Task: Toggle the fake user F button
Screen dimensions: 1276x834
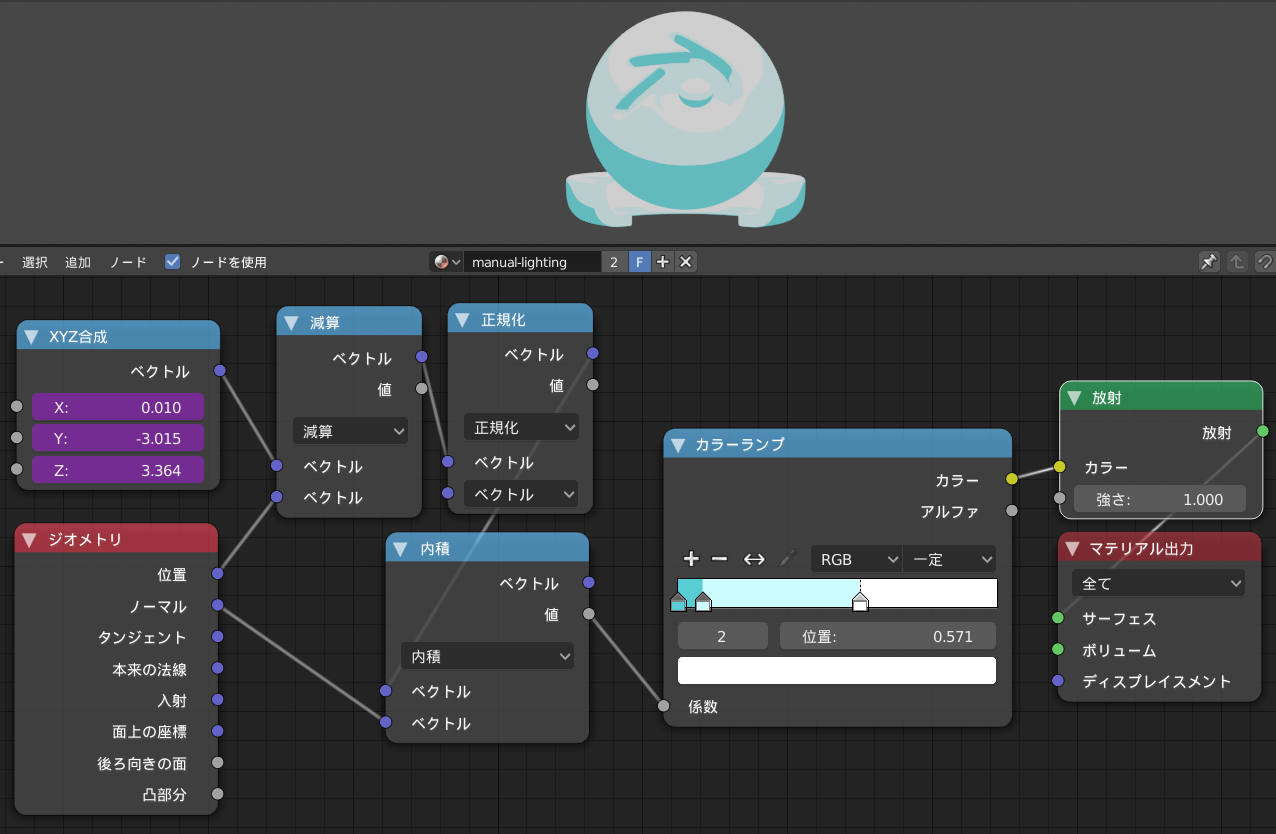Action: click(x=639, y=262)
